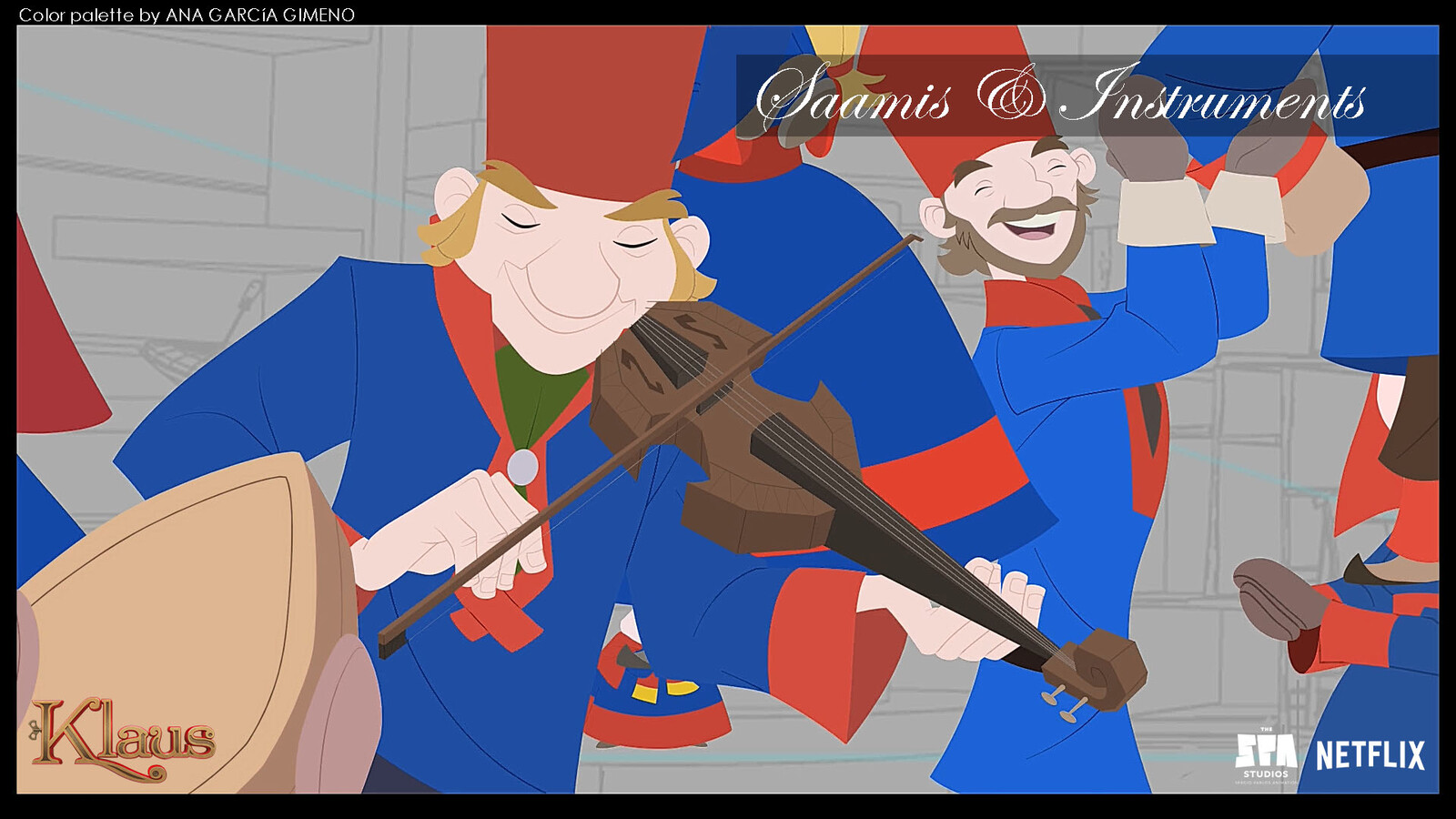
Task: Click the Netflix logo
Action: [1370, 755]
